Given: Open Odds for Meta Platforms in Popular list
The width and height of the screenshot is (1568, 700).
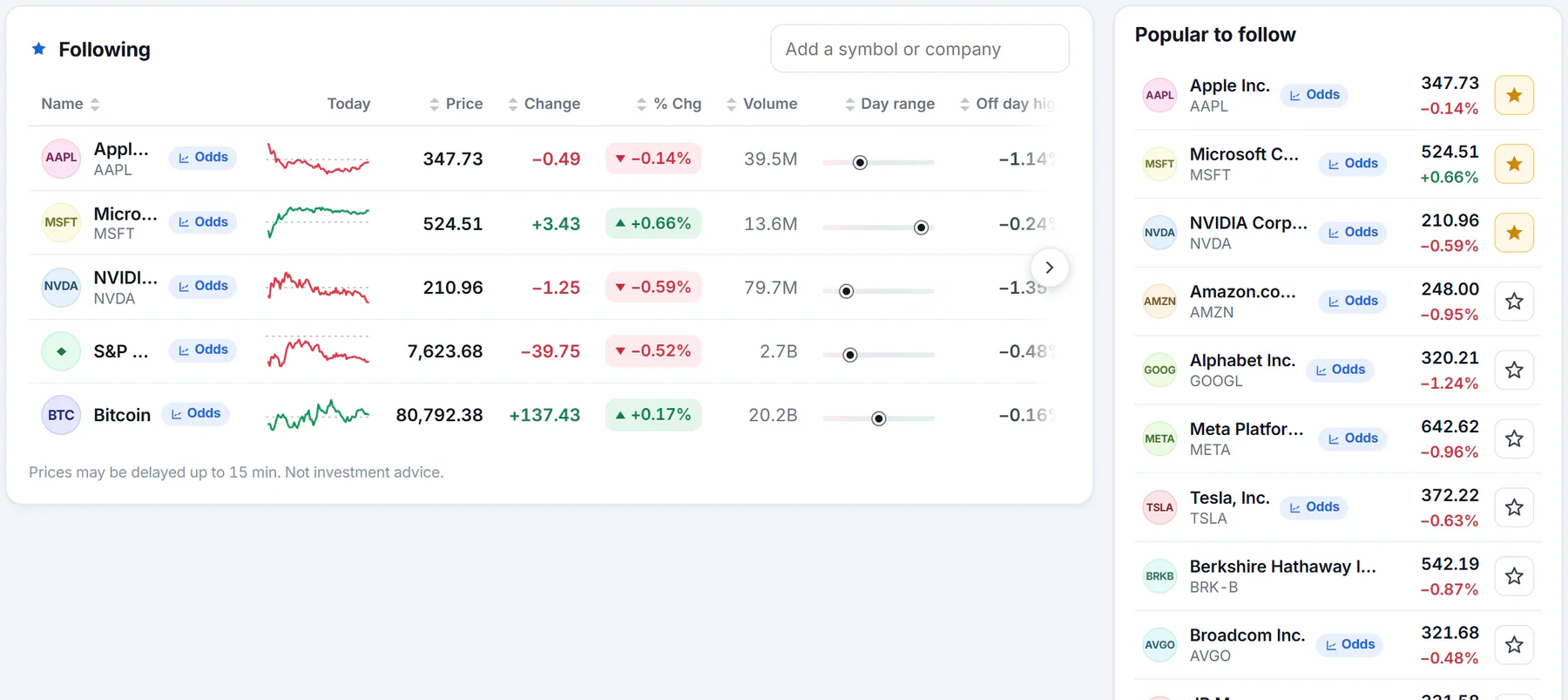Looking at the screenshot, I should [x=1353, y=438].
